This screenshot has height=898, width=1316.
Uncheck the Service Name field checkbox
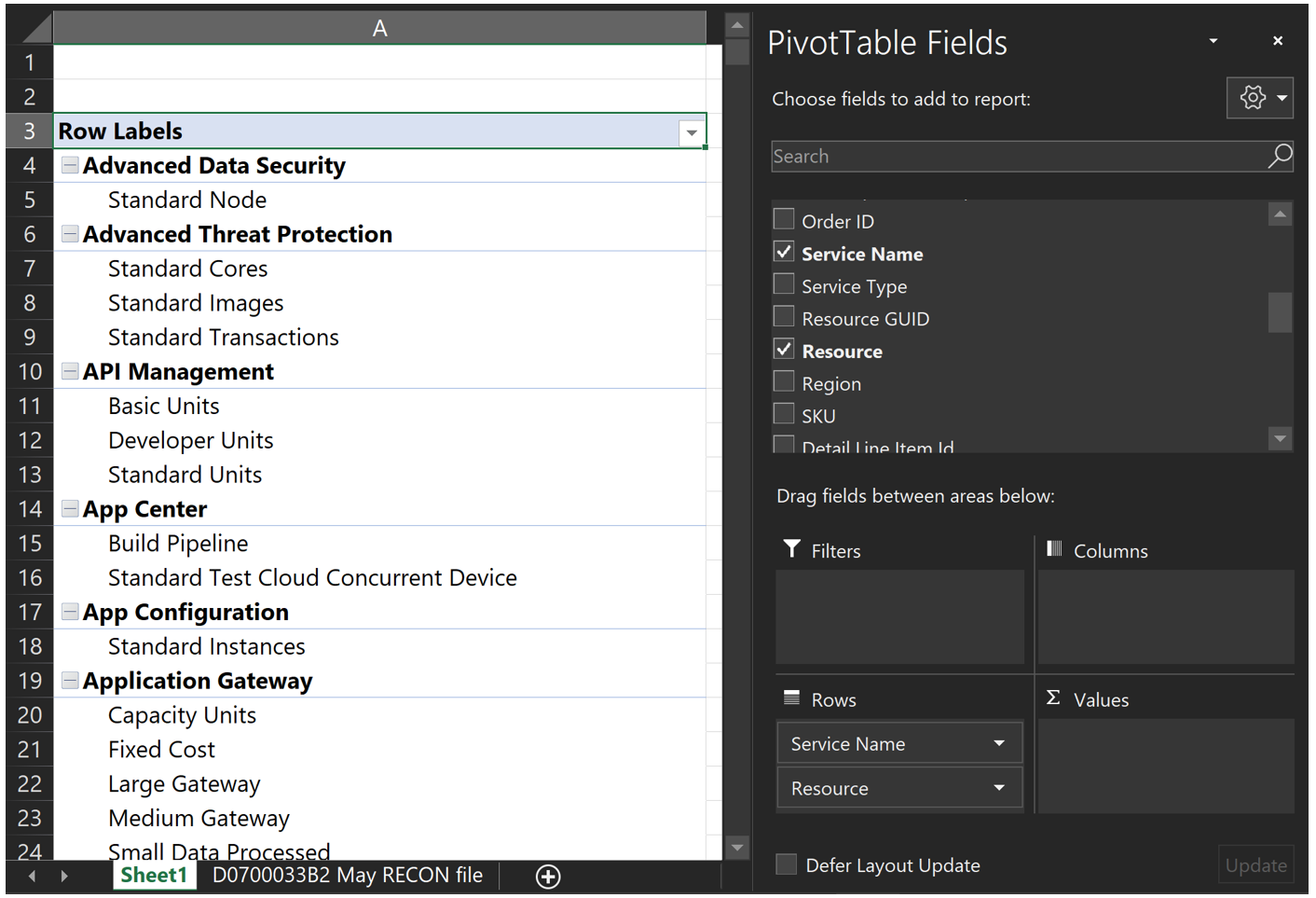pyautogui.click(x=784, y=253)
